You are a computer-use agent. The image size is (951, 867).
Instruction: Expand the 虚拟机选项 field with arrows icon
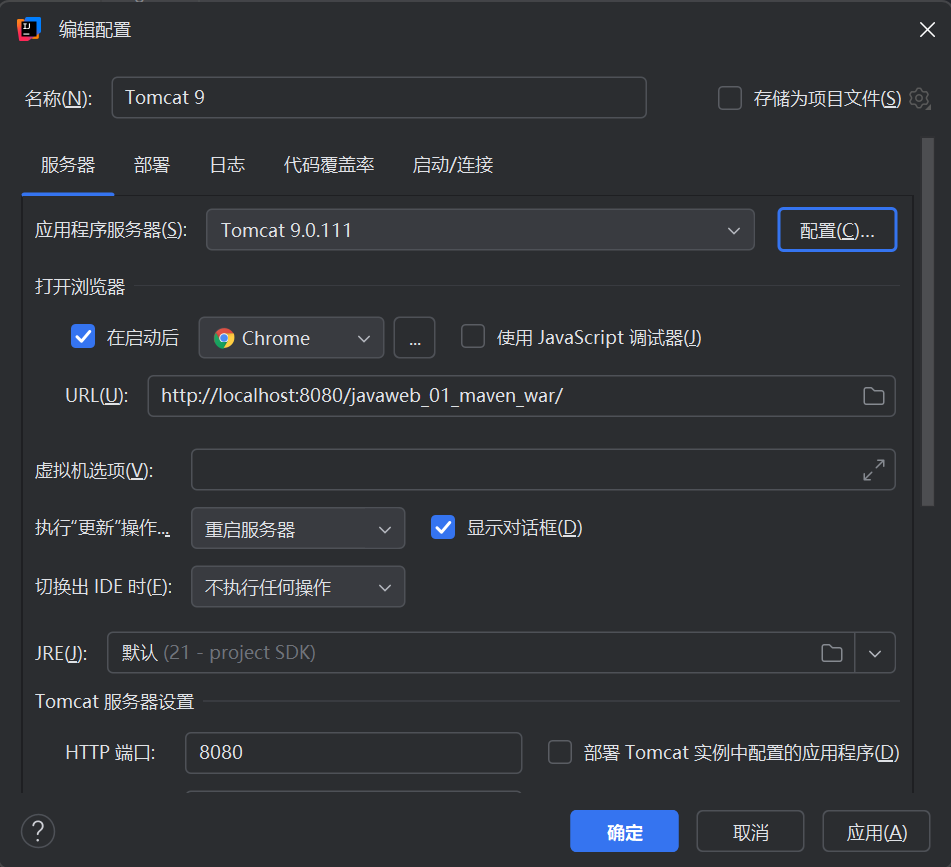(x=873, y=470)
